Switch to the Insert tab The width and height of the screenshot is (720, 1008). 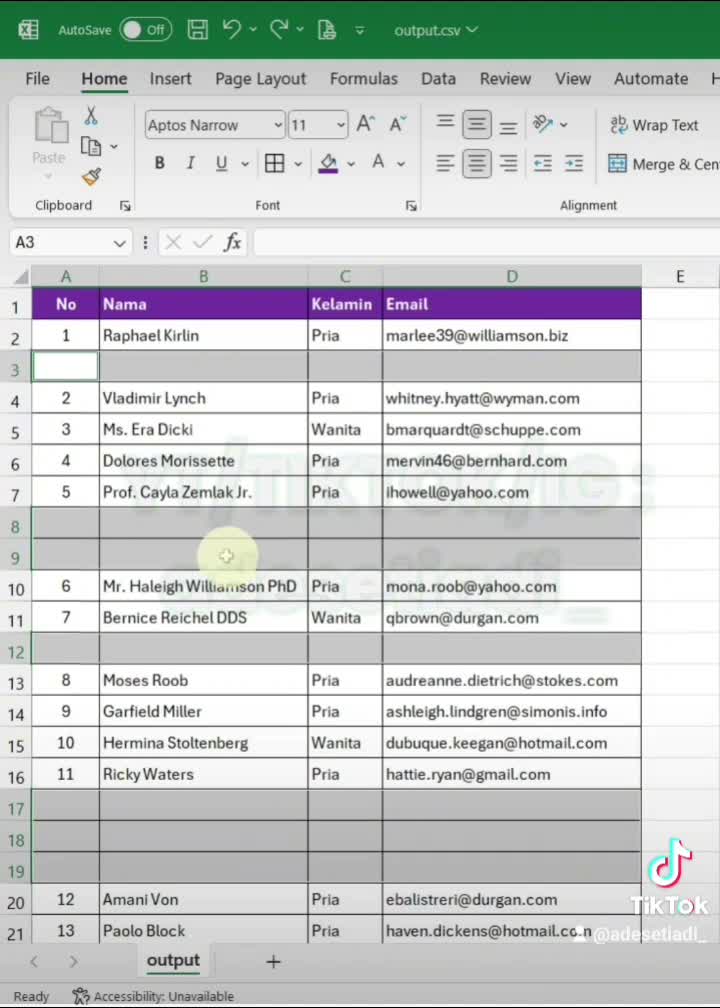click(170, 78)
